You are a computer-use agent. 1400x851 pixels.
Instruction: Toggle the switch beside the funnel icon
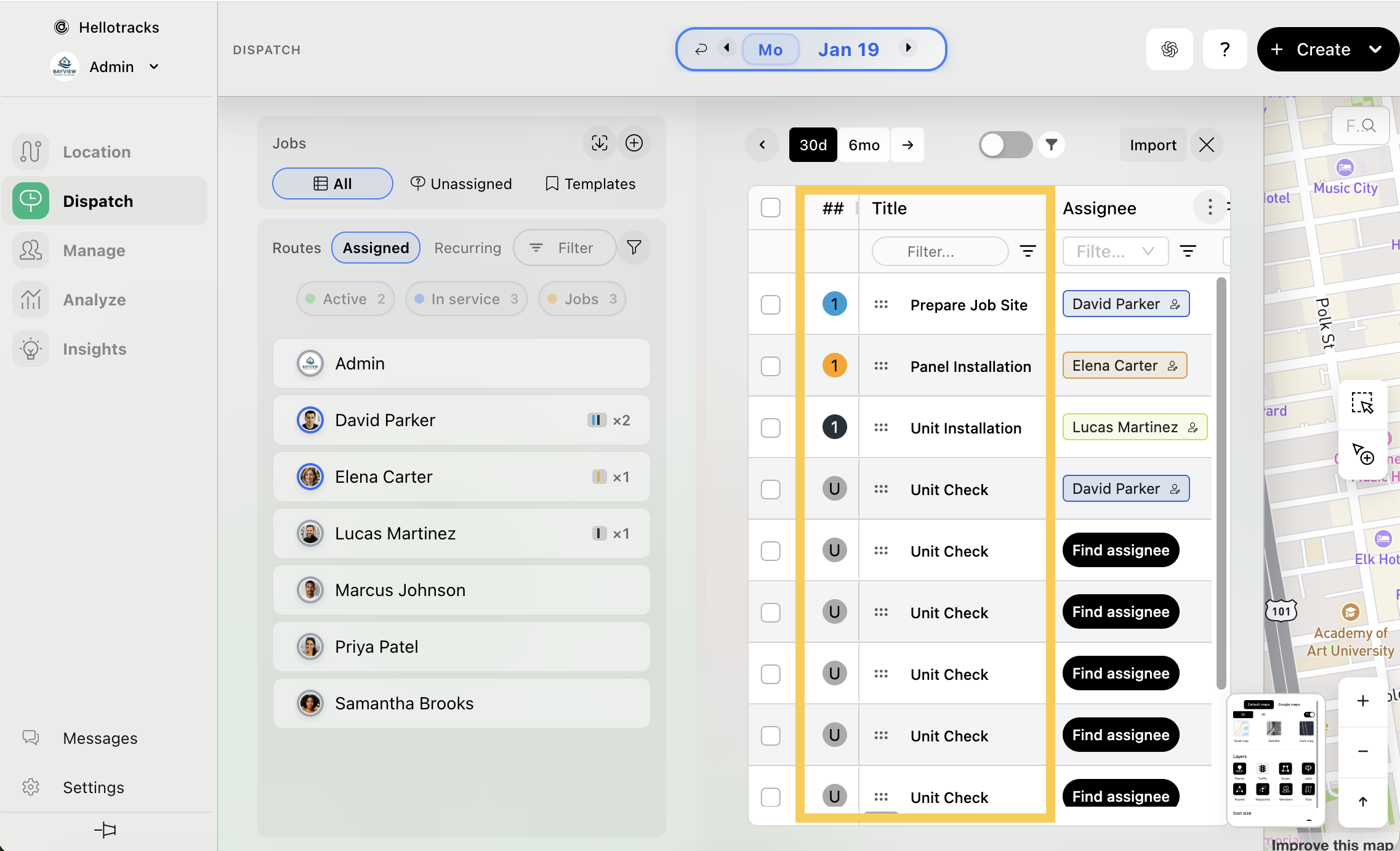tap(1005, 145)
